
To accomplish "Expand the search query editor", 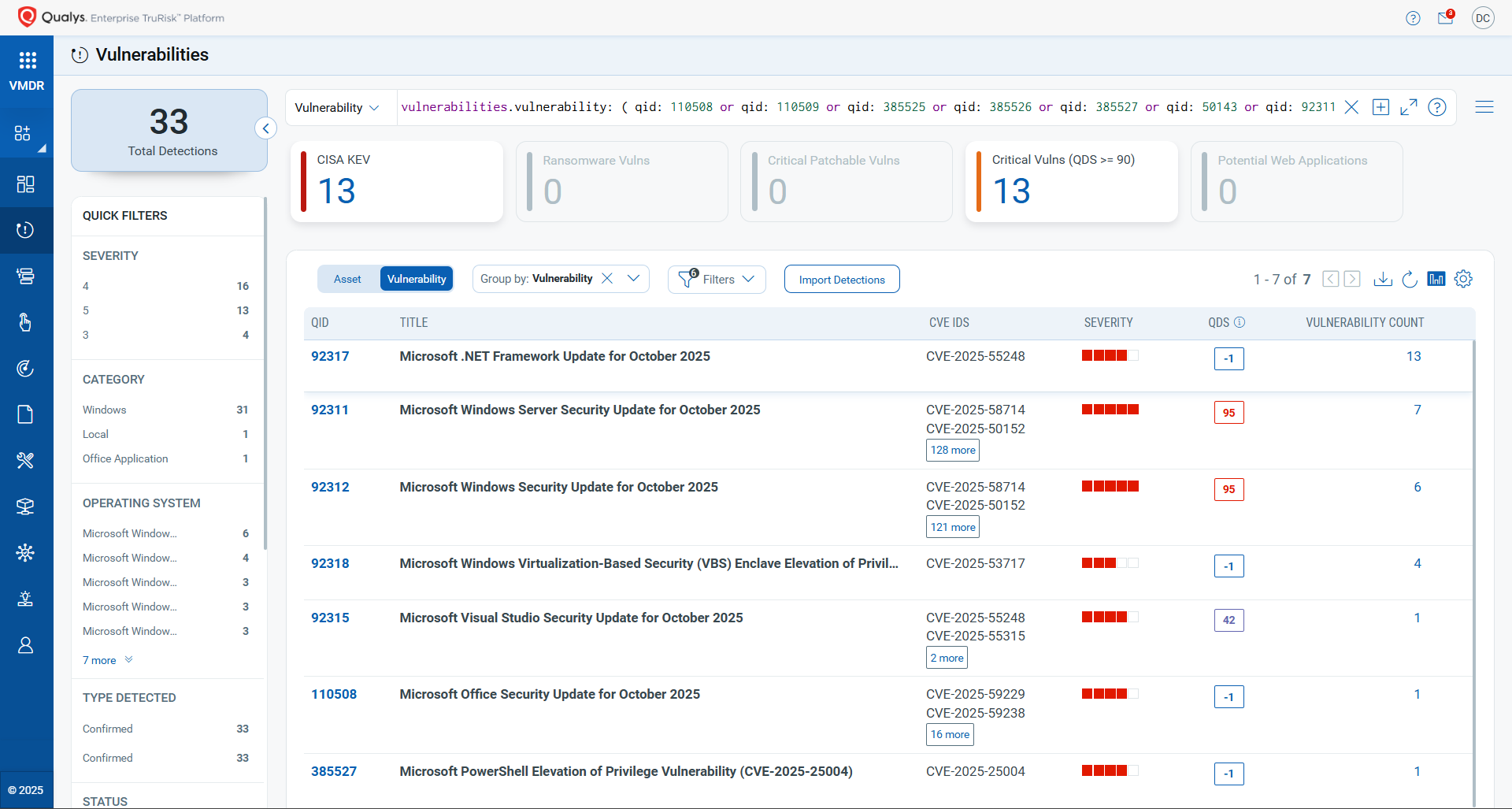I will pos(1408,107).
